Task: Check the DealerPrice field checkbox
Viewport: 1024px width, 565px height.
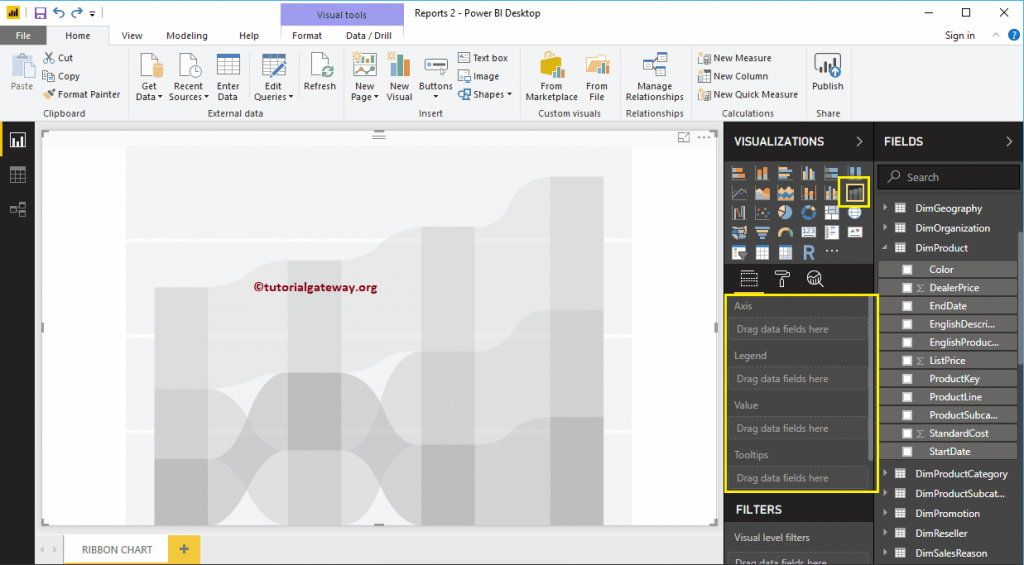Action: click(907, 287)
